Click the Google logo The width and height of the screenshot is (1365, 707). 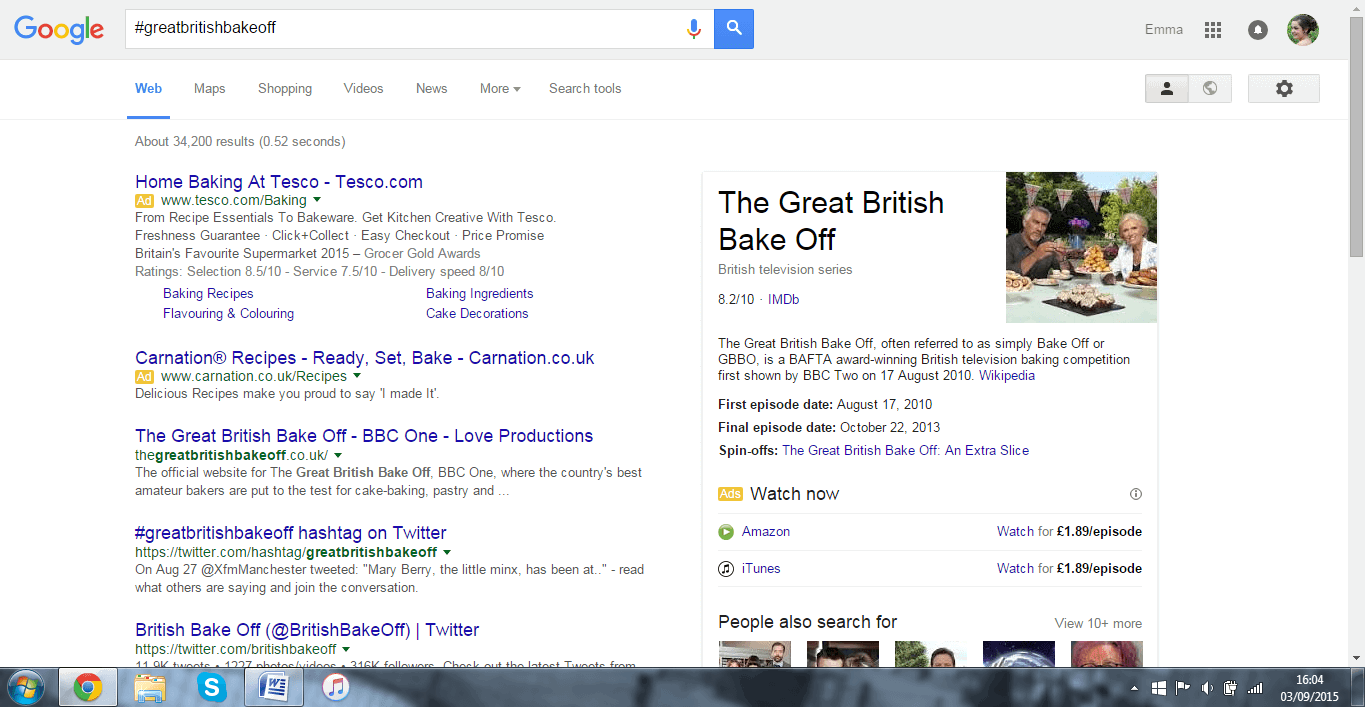click(x=59, y=29)
